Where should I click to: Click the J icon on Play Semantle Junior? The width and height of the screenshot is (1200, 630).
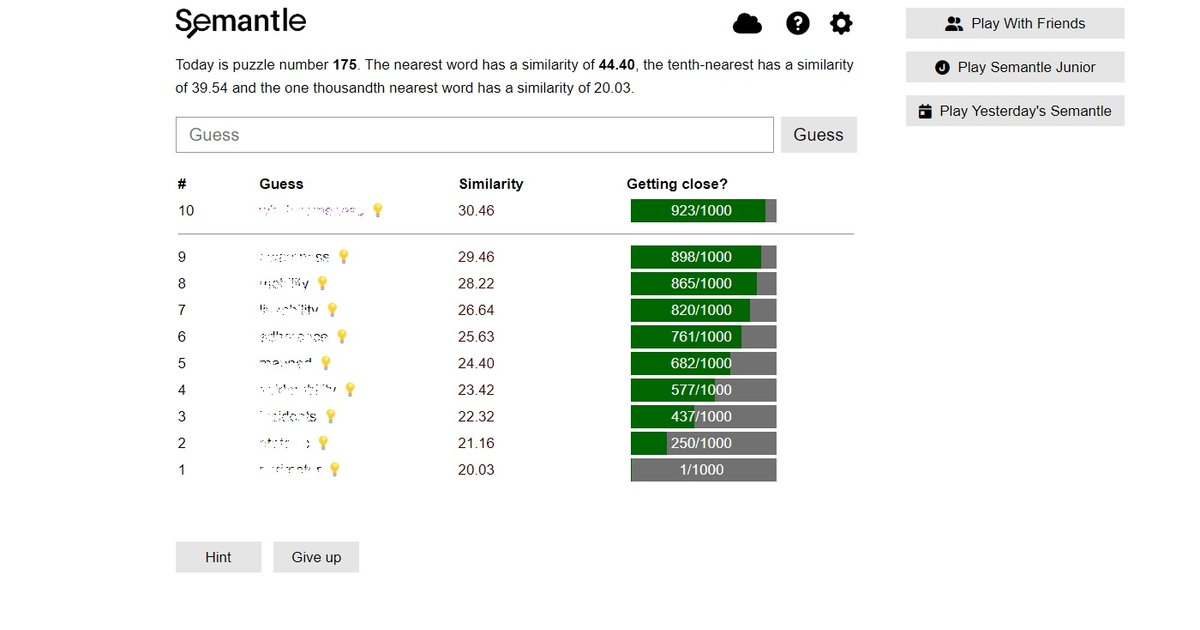pos(941,67)
